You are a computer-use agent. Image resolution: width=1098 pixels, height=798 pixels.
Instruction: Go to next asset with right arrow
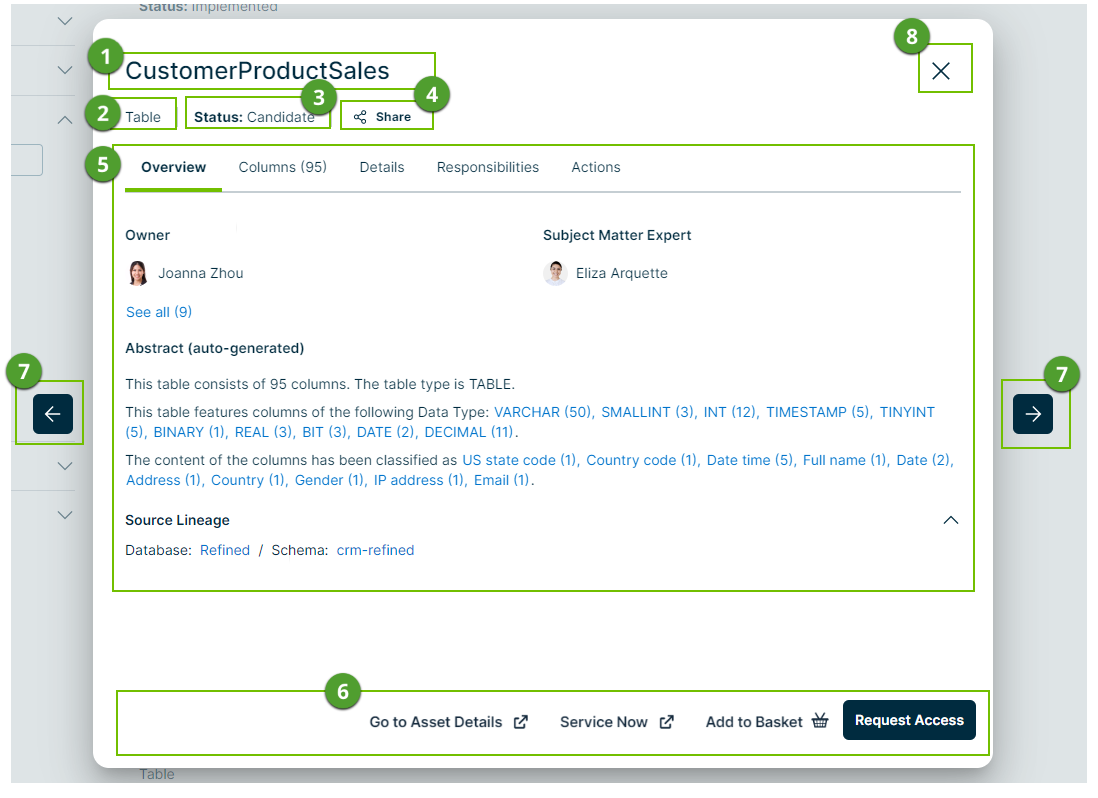coord(1033,413)
